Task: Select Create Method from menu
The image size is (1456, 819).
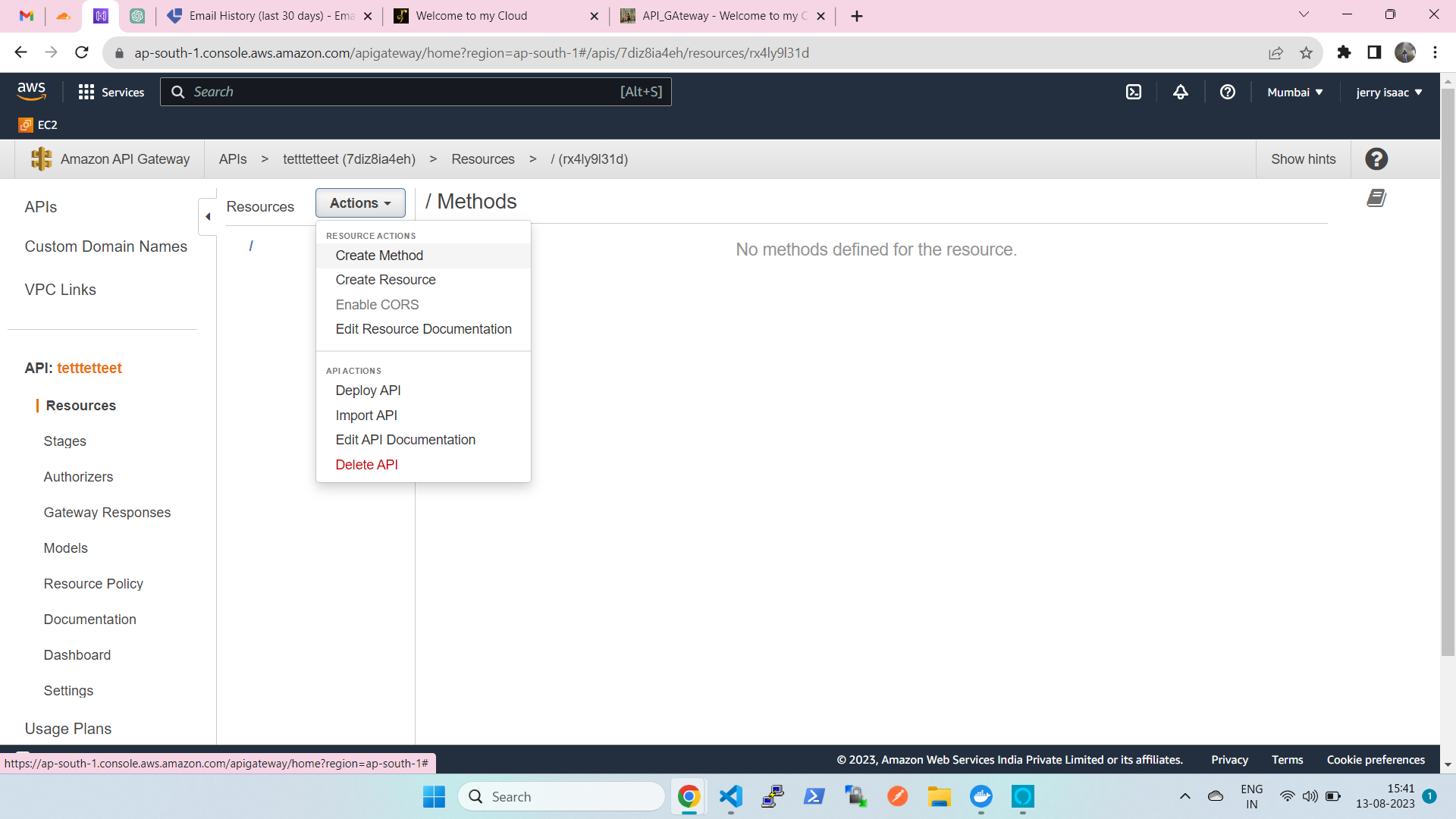Action: tap(379, 256)
